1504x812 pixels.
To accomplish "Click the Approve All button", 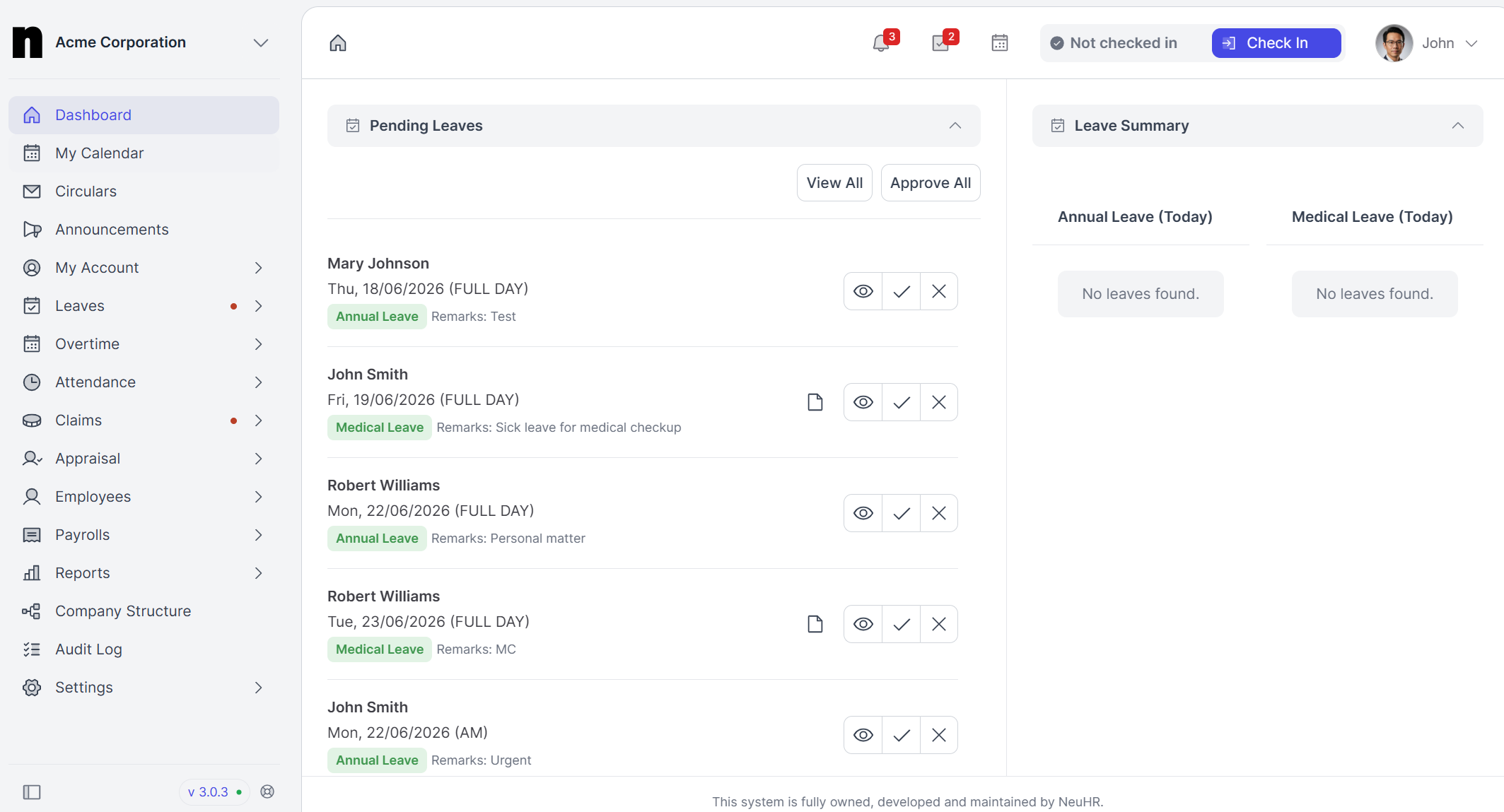I will coord(931,183).
